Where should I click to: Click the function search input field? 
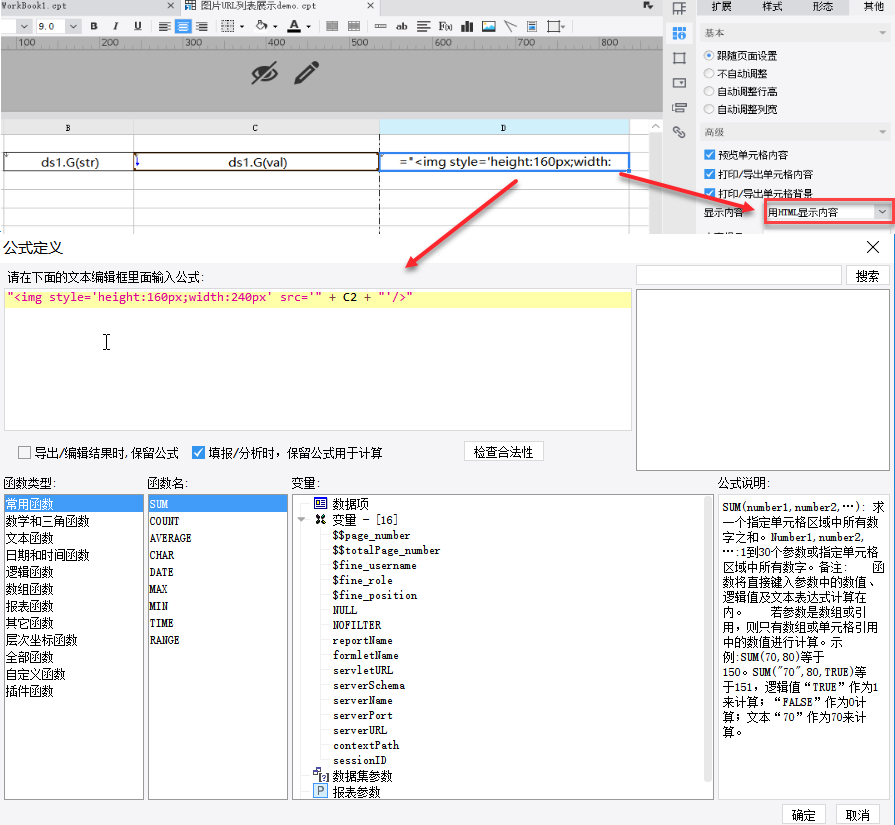pos(739,276)
